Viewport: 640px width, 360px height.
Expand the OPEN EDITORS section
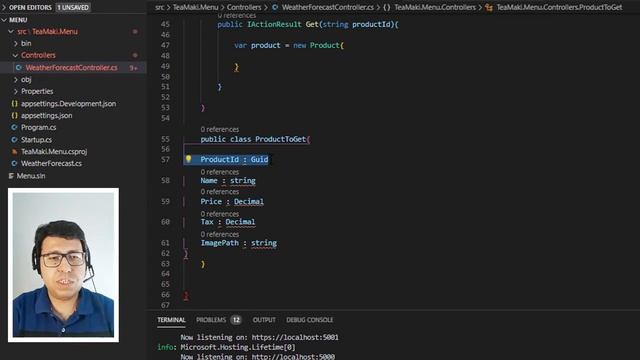4,7
